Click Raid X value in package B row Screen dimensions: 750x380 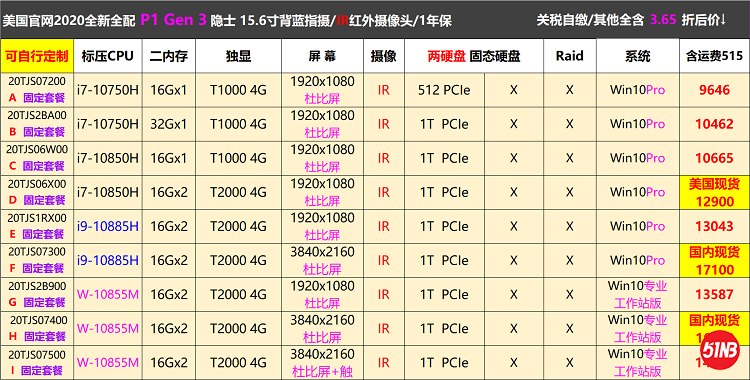570,124
